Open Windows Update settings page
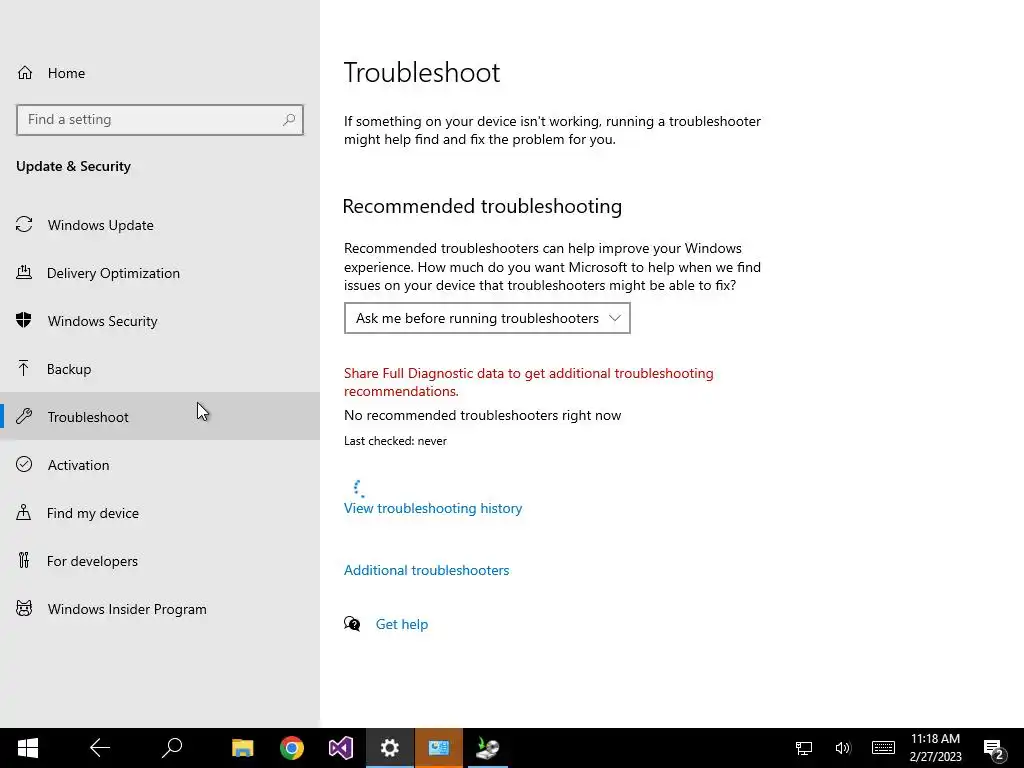This screenshot has height=768, width=1024. point(160,225)
